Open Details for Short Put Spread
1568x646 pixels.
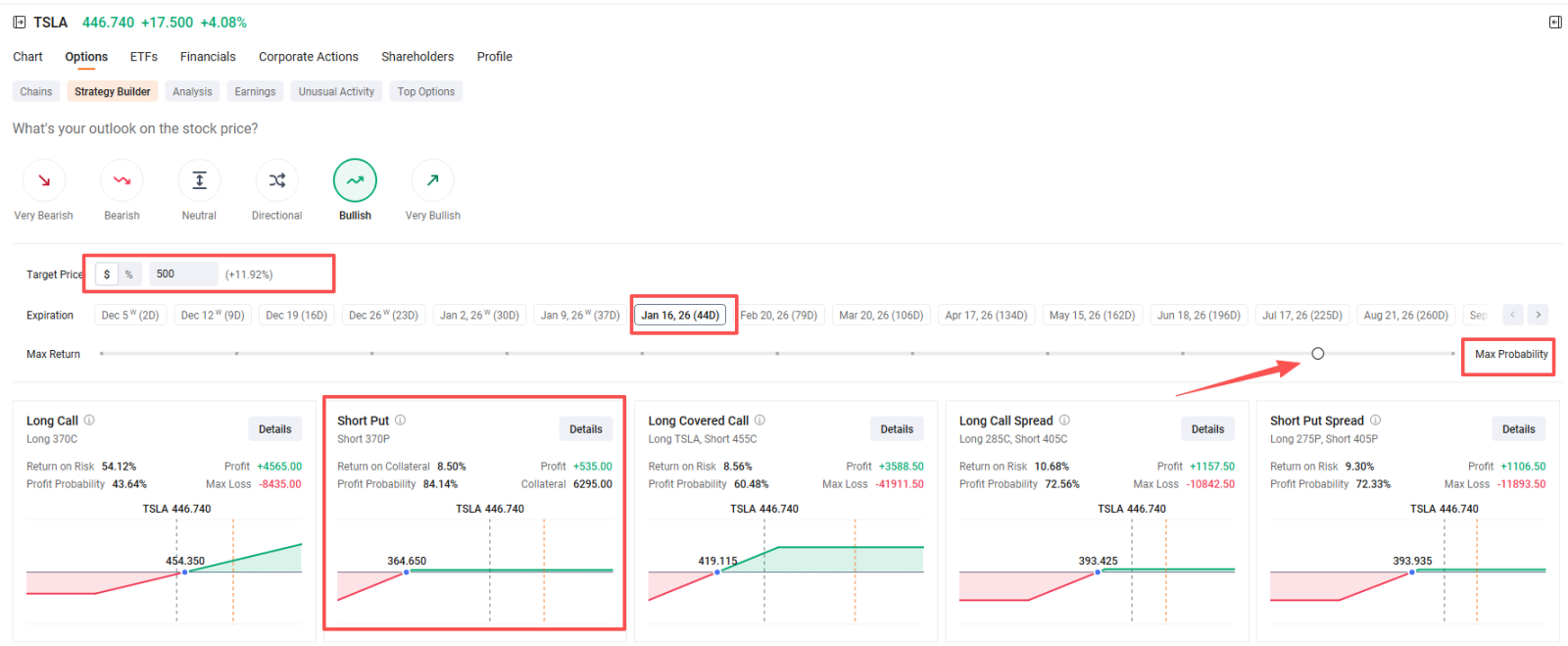tap(1519, 429)
